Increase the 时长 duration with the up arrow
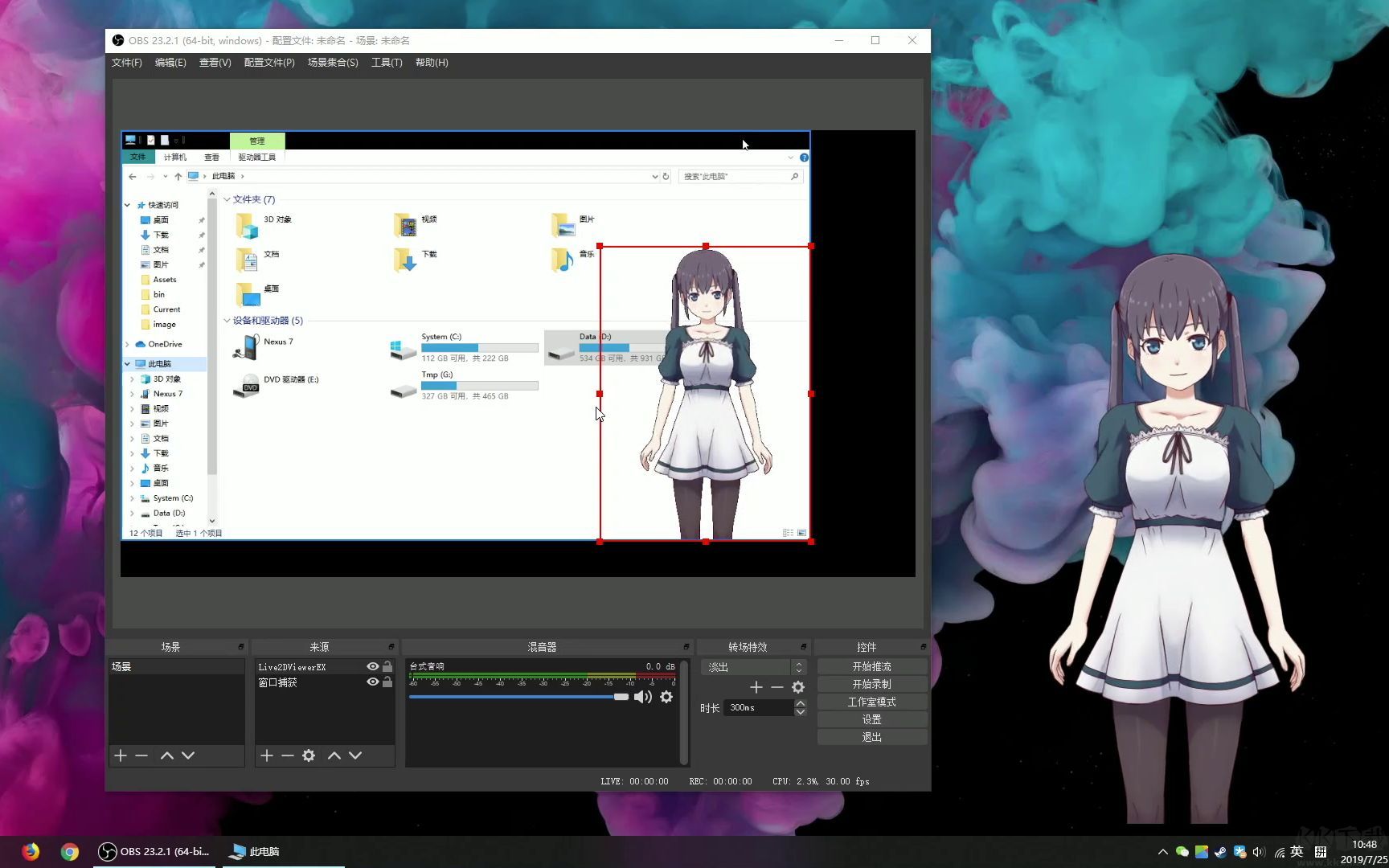 pyautogui.click(x=800, y=703)
